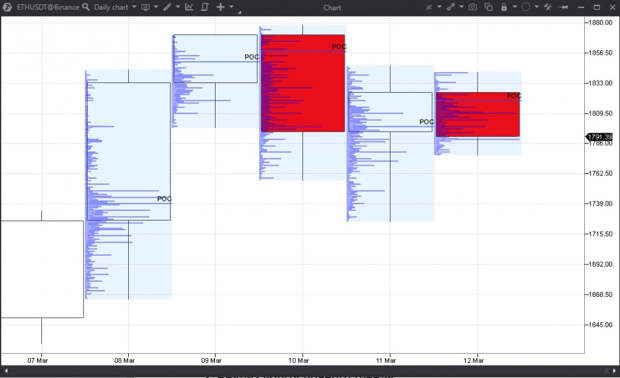
Task: Click the horizontal scrollbar right arrow
Action: (x=614, y=371)
